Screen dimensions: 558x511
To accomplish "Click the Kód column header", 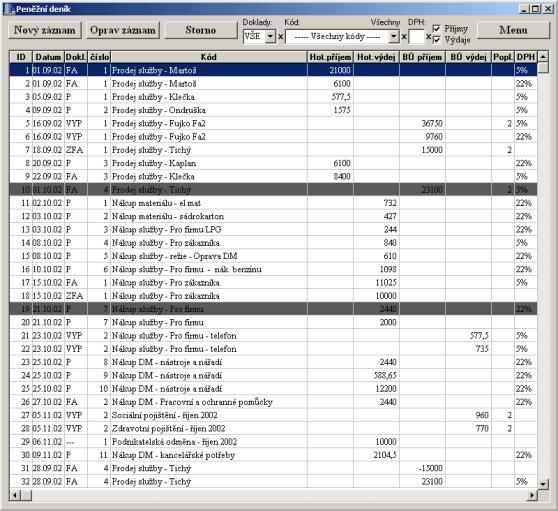I will point(209,57).
